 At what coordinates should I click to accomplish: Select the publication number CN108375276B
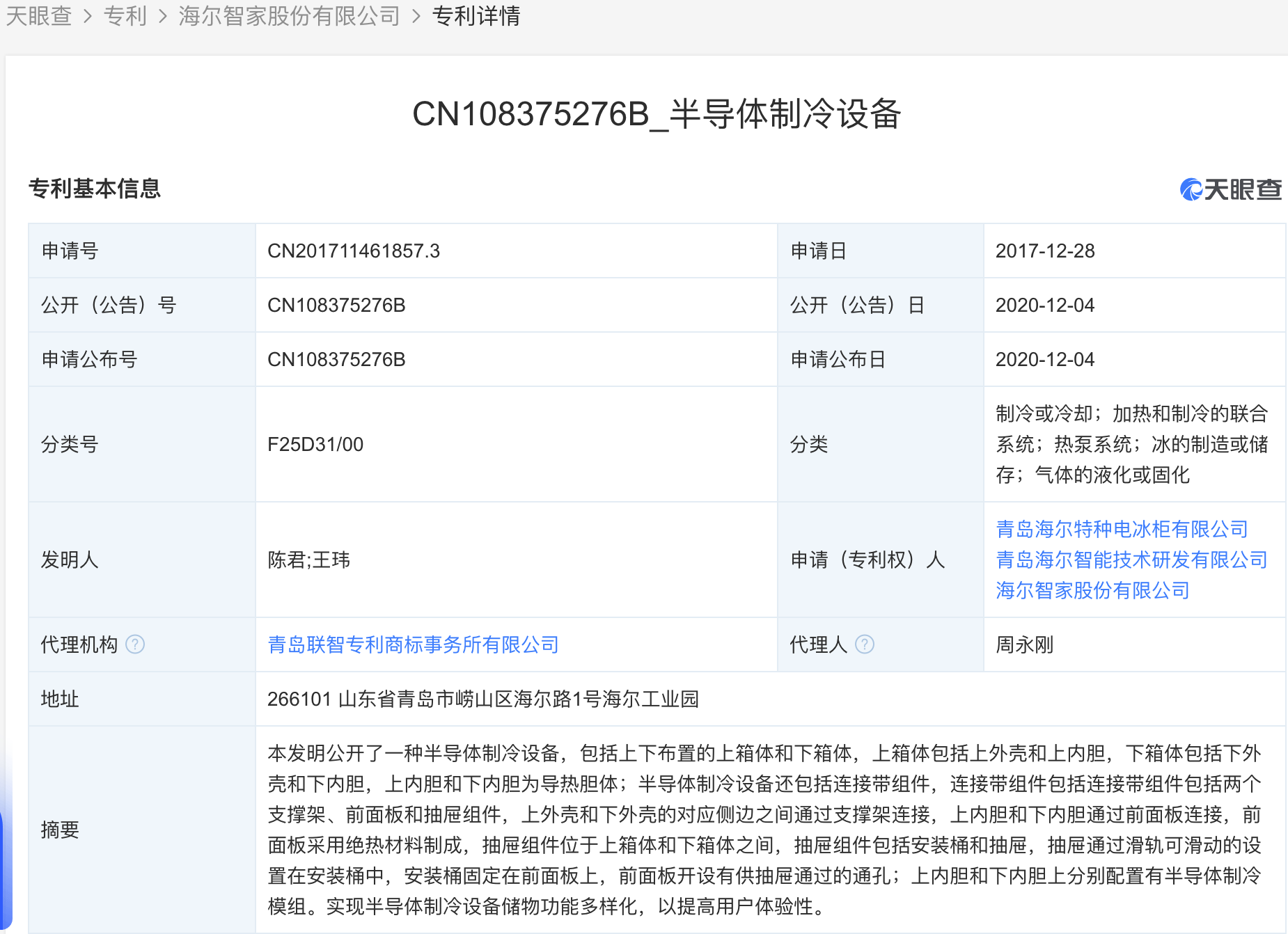pos(337,305)
